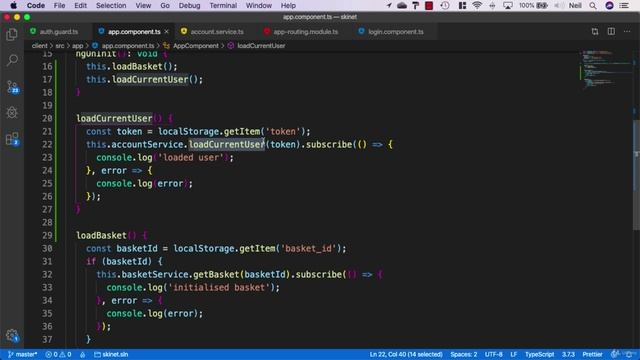Click the loadBasket method name on line 29
This screenshot has width=640, height=360.
pos(101,236)
